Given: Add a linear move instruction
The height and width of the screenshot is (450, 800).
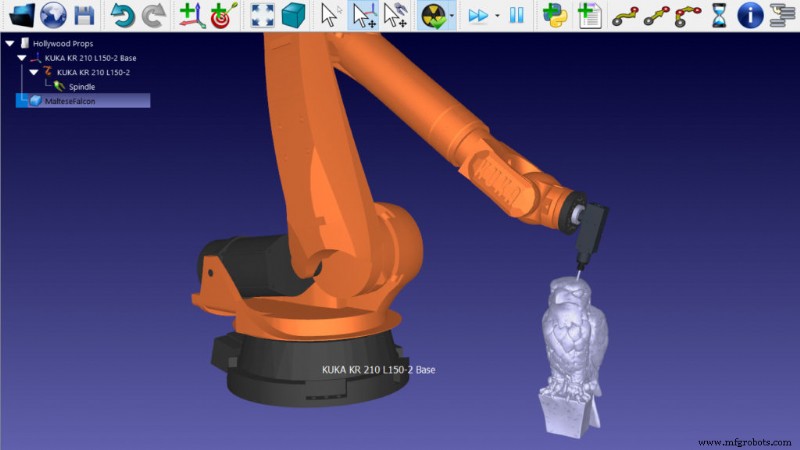Looking at the screenshot, I should coord(656,16).
